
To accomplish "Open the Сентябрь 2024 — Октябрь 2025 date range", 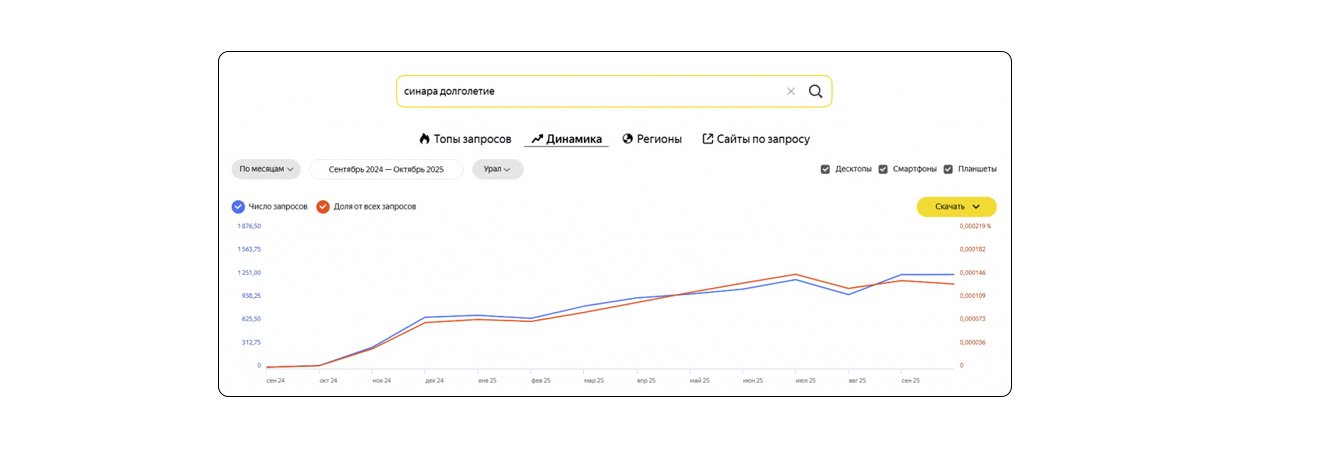I will pos(386,169).
